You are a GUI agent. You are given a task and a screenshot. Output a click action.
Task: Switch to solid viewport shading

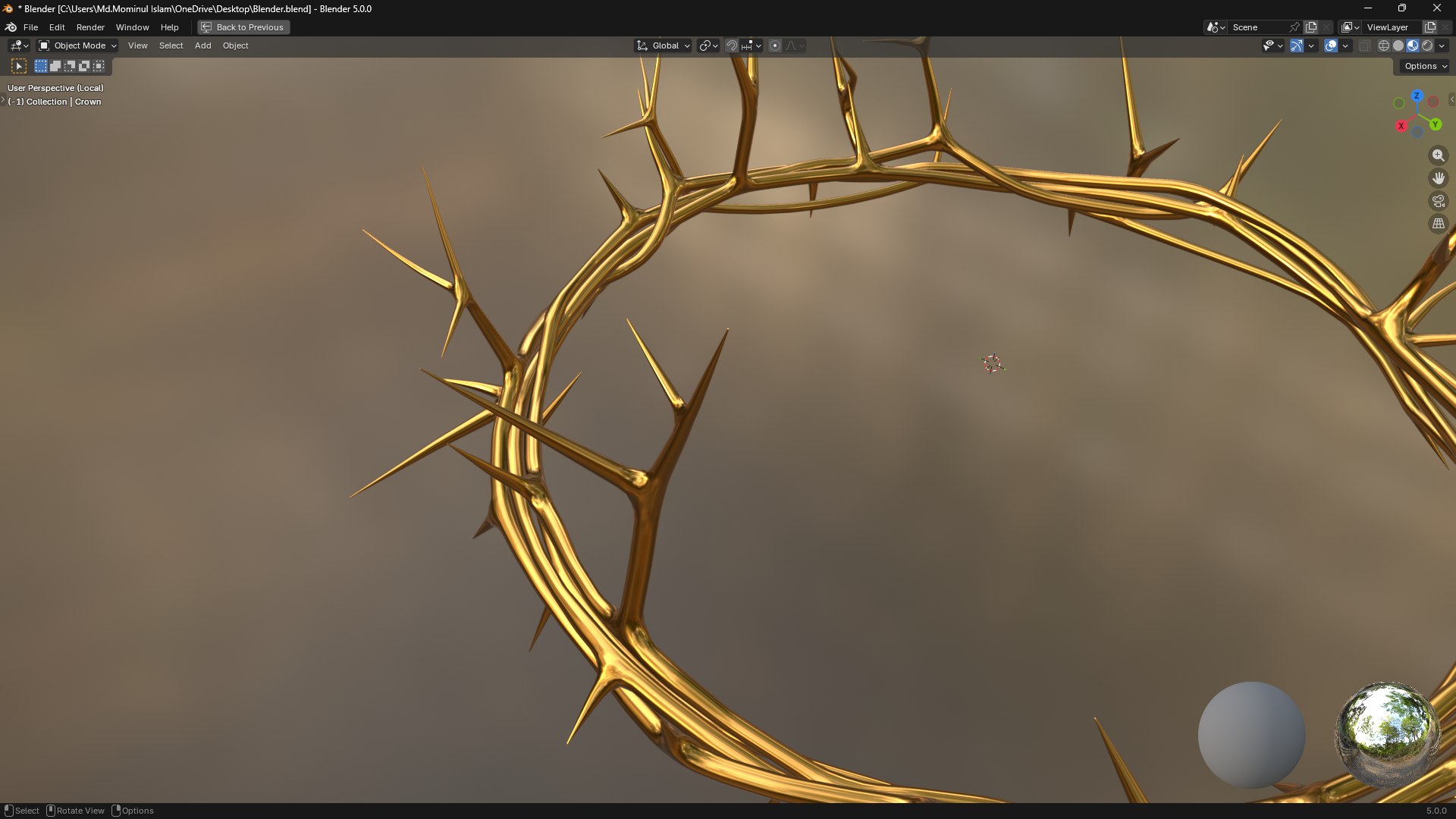pyautogui.click(x=1398, y=45)
